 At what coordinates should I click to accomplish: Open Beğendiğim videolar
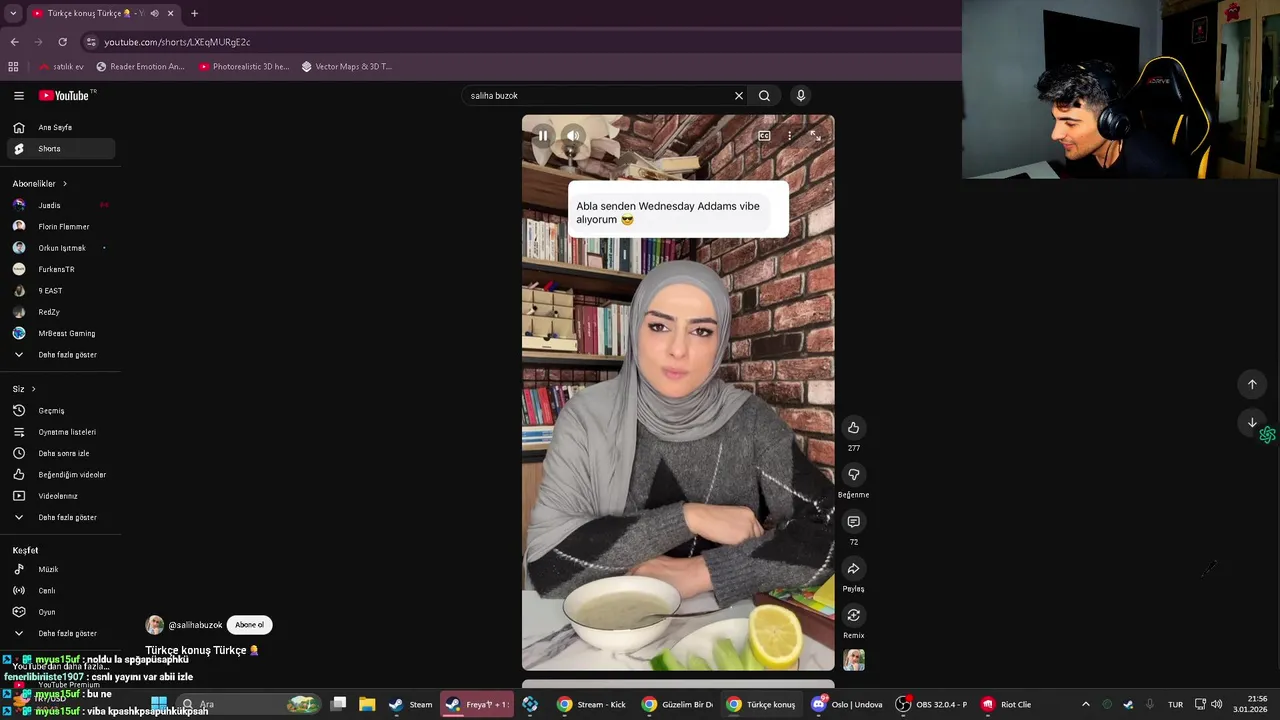pos(61,475)
